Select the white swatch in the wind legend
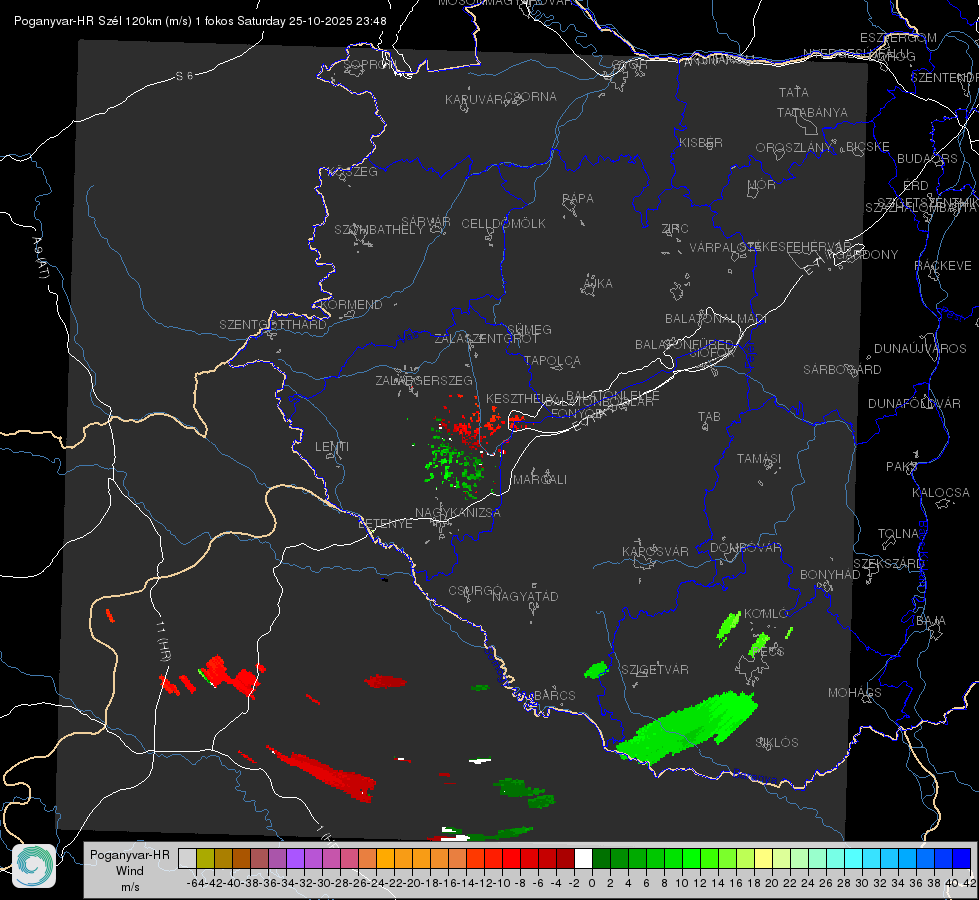 [x=583, y=858]
